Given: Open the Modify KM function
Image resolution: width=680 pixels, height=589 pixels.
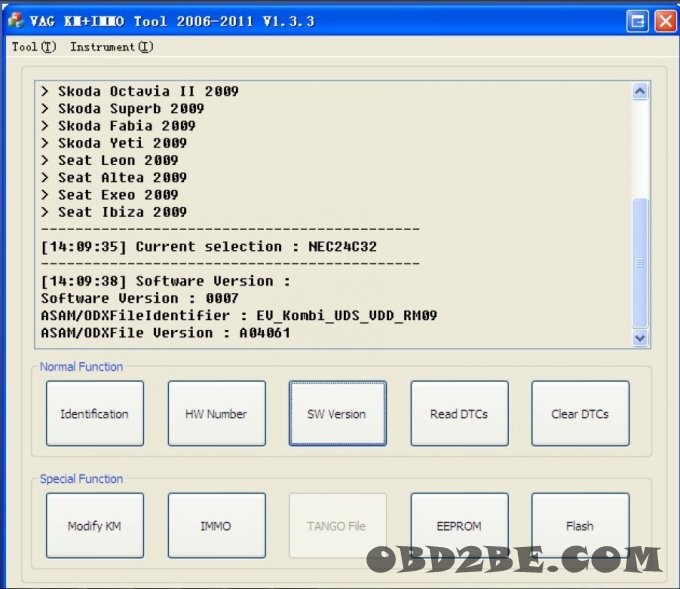Looking at the screenshot, I should [x=95, y=525].
